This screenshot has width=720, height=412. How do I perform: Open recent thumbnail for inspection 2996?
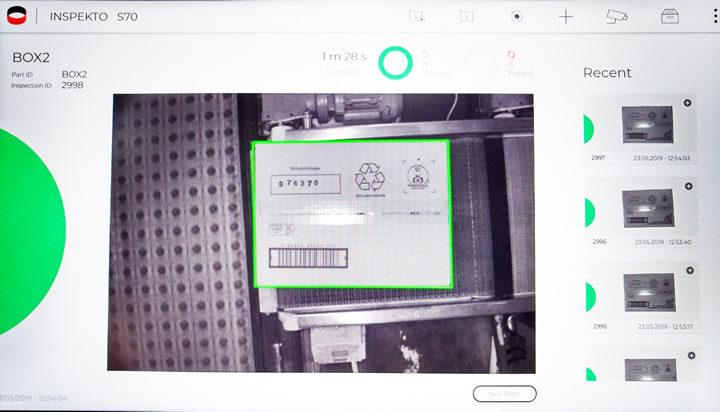(x=648, y=209)
